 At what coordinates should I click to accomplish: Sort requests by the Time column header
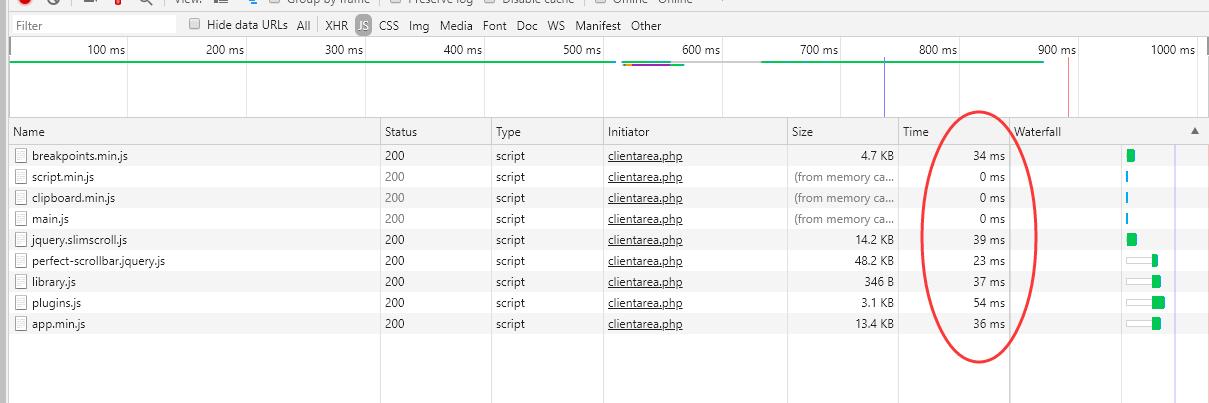(x=915, y=132)
